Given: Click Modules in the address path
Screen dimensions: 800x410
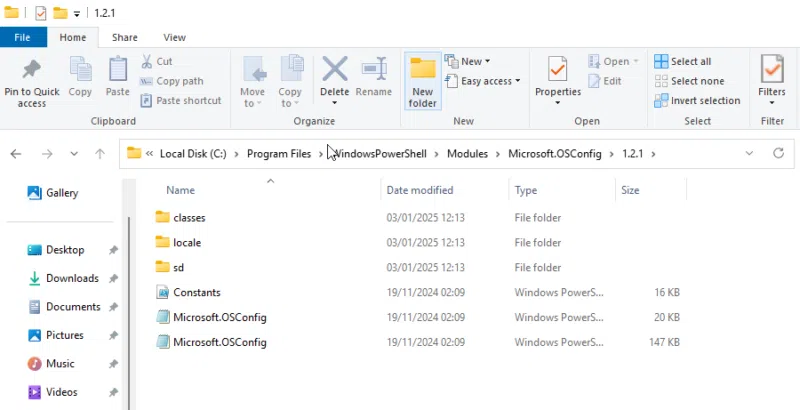Looking at the screenshot, I should [x=467, y=153].
